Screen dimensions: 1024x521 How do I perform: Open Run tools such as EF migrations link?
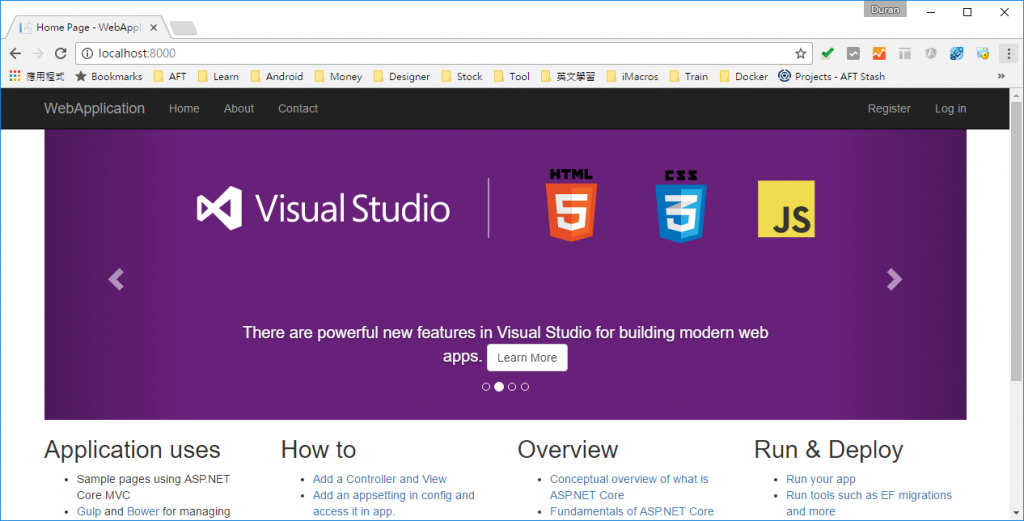pyautogui.click(x=869, y=503)
